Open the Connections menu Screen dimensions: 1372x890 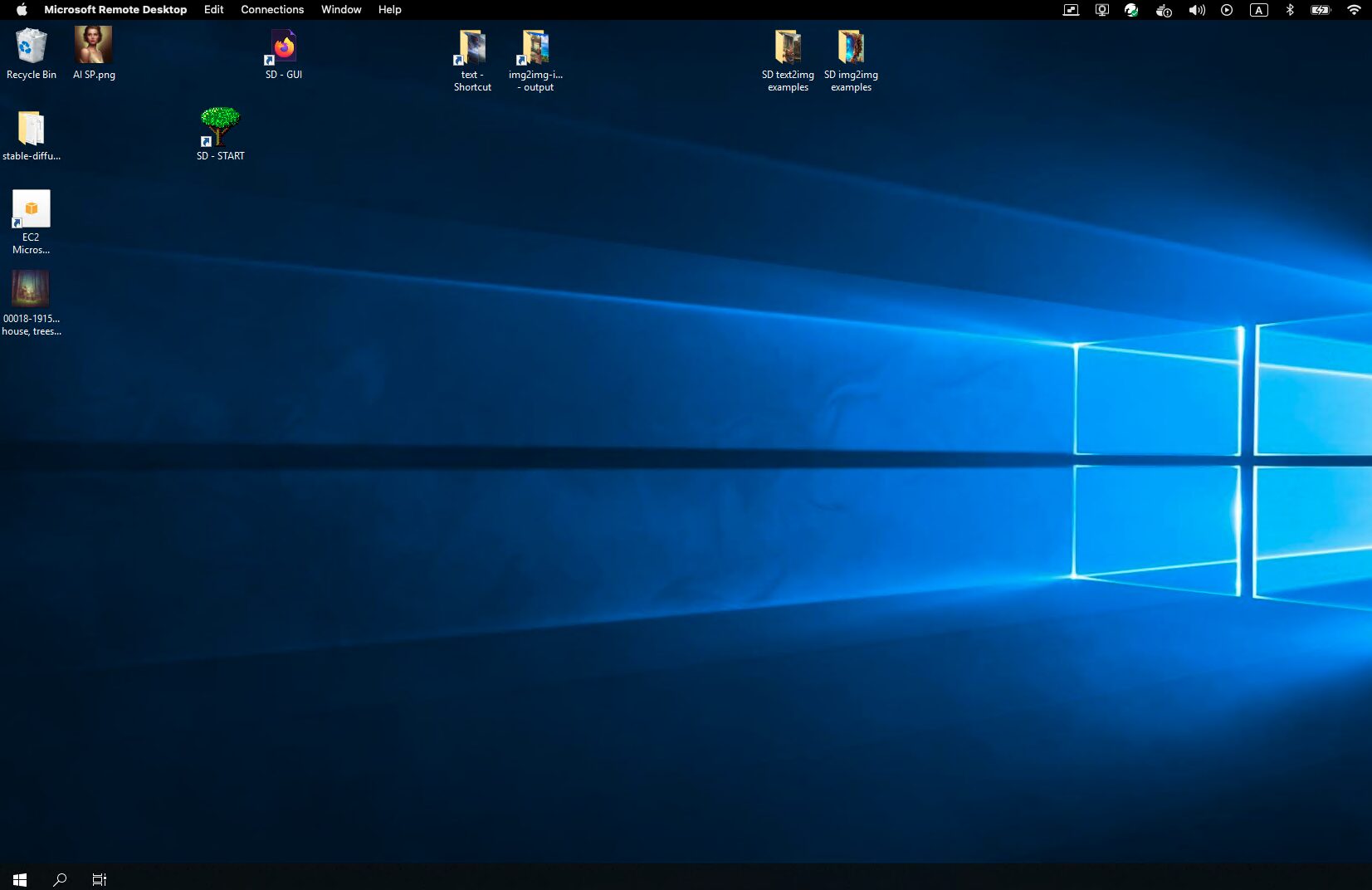point(271,9)
